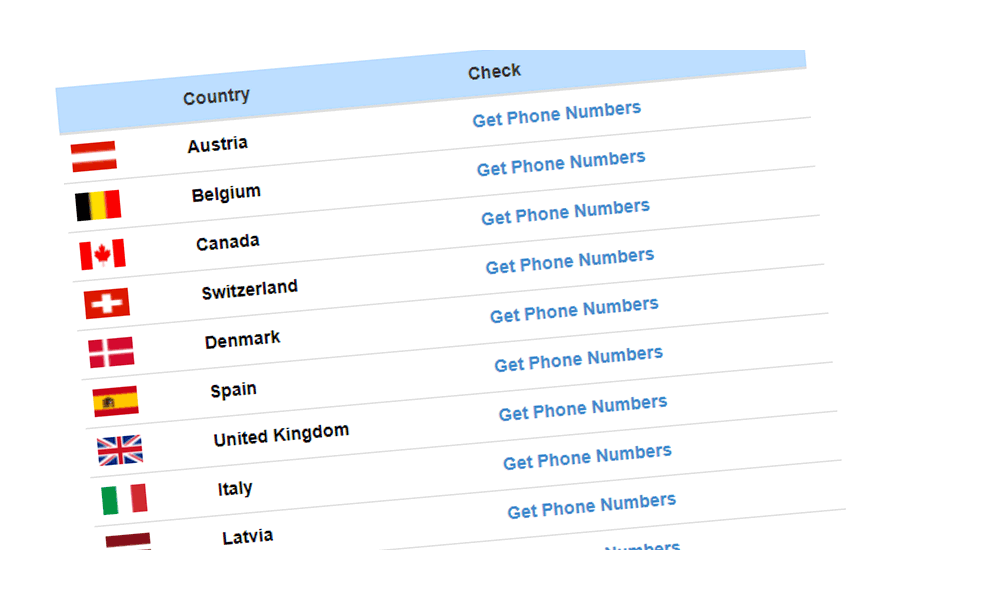Click the Austria flag icon

coord(94,156)
